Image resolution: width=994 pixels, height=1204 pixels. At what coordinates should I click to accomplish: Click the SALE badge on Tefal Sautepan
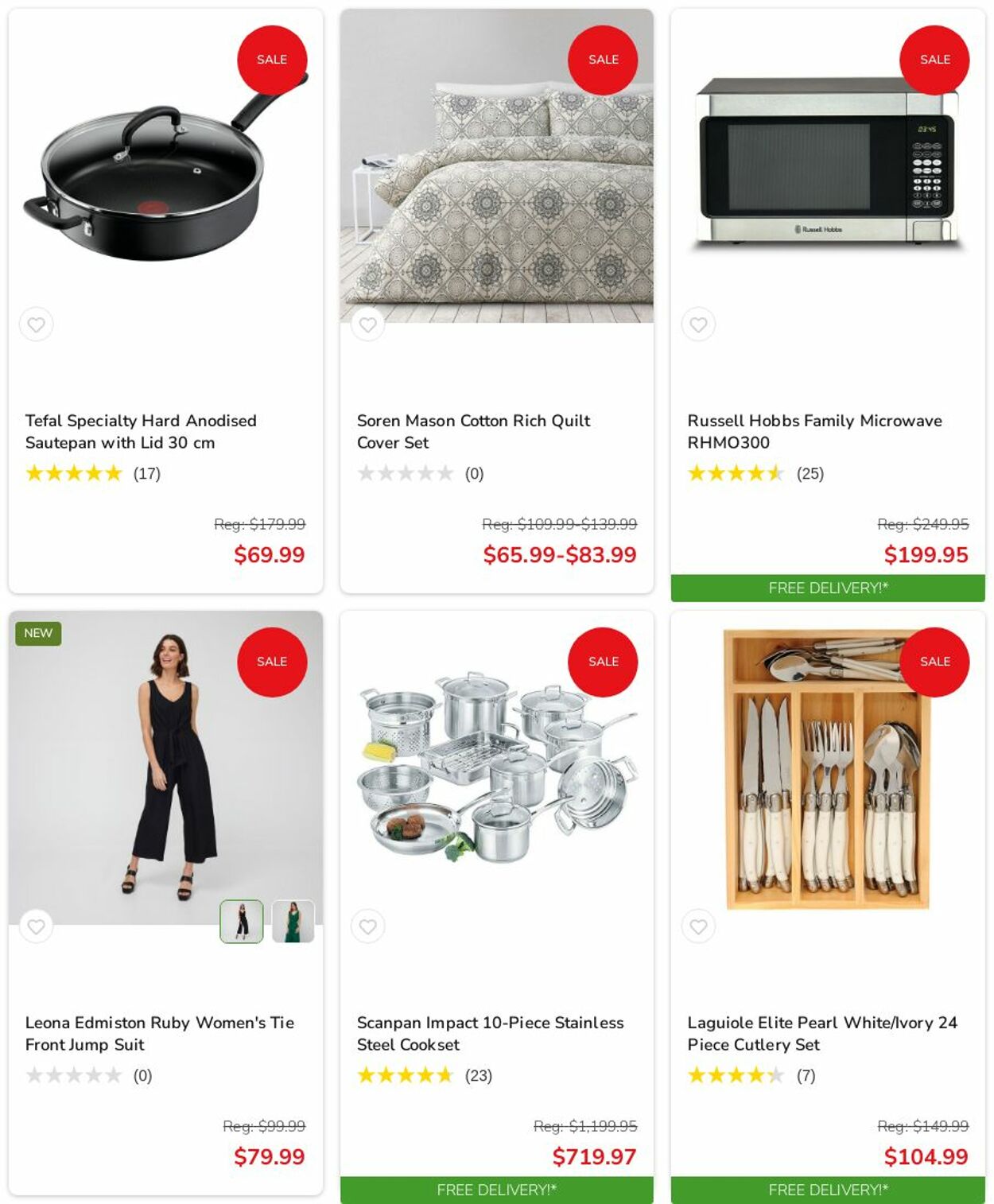(x=272, y=60)
